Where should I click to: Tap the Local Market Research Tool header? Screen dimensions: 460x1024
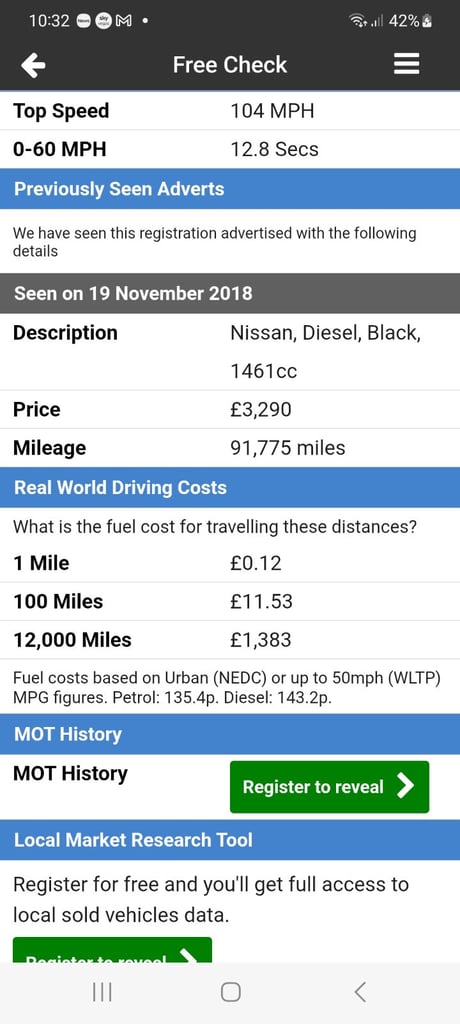point(230,840)
